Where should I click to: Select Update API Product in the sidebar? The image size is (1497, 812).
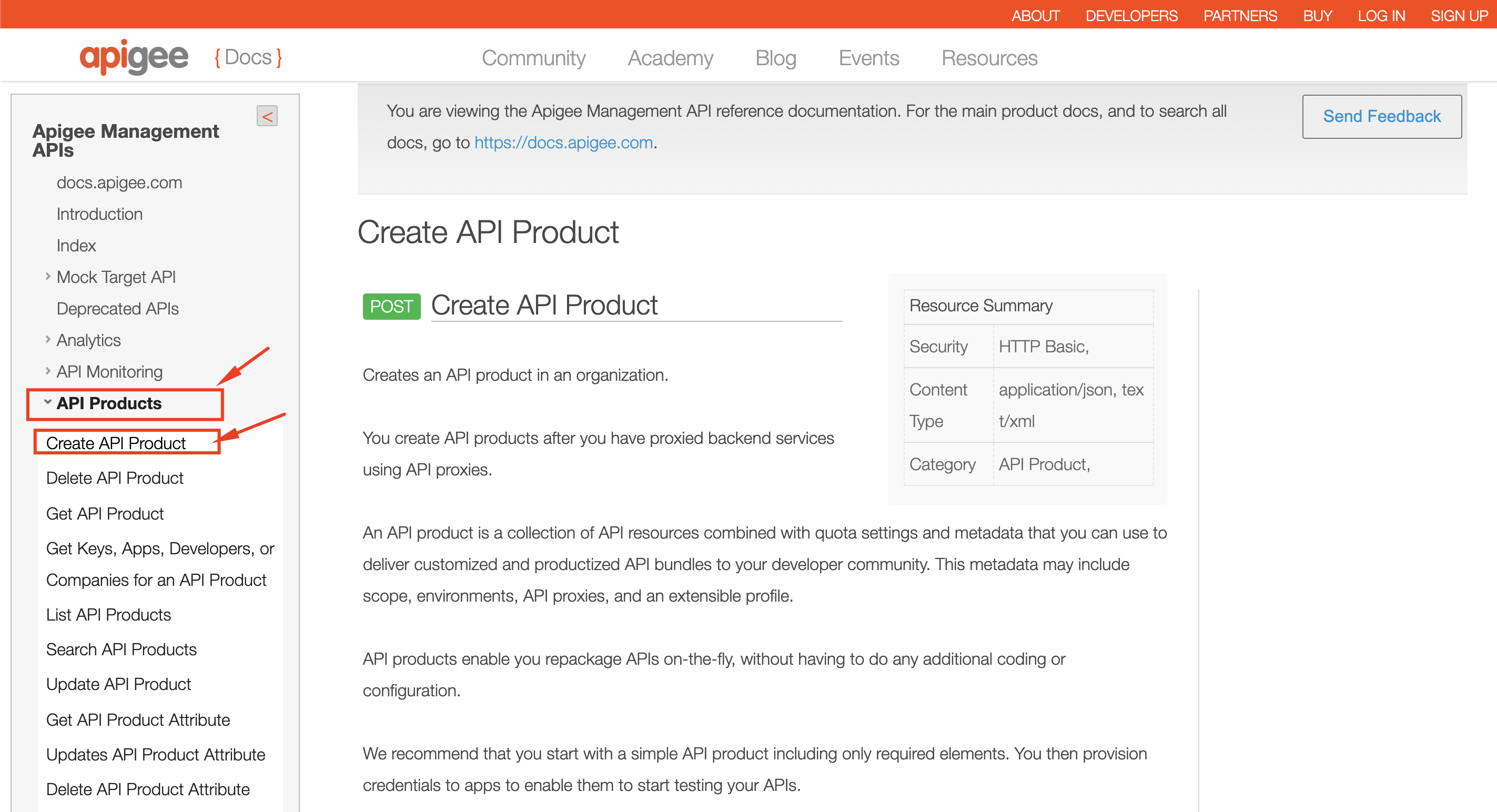point(118,684)
